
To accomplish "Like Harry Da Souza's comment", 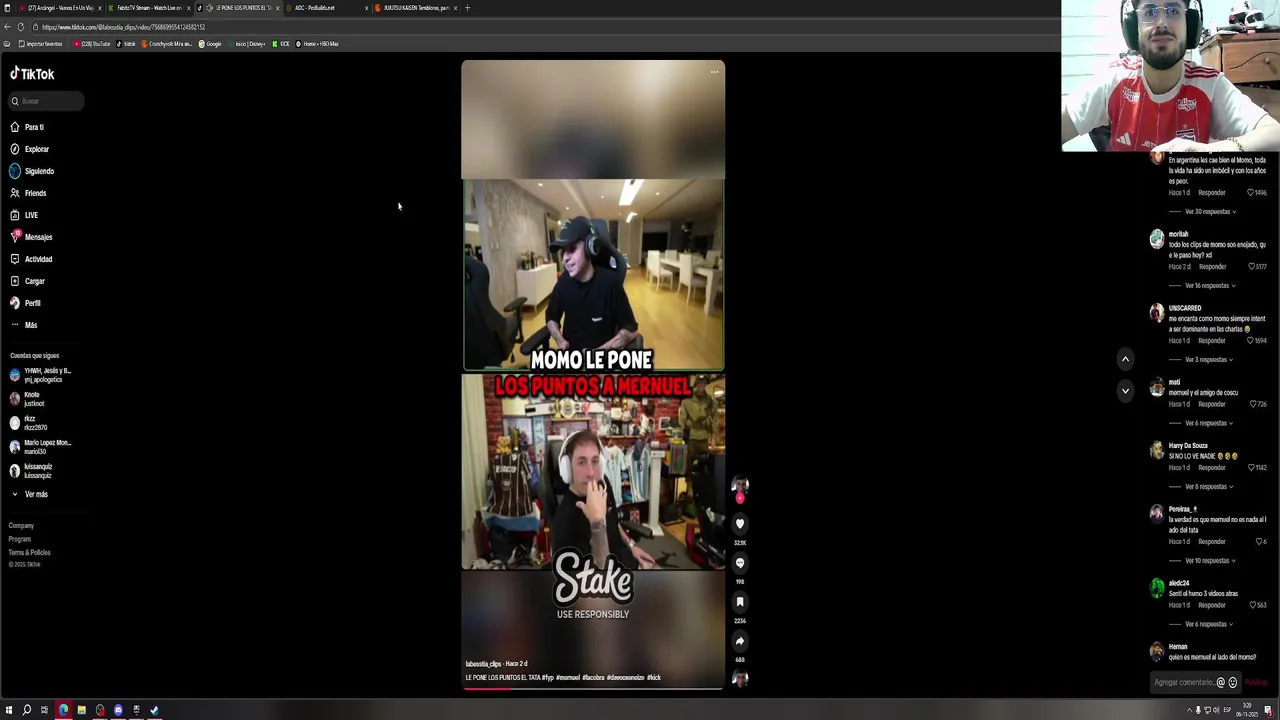I will coord(1252,468).
